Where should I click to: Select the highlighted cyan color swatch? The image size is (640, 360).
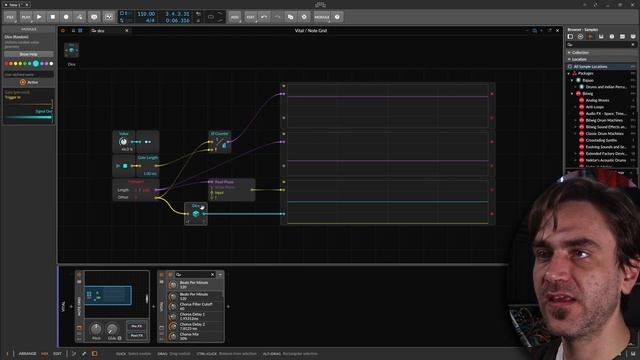pos(36,64)
